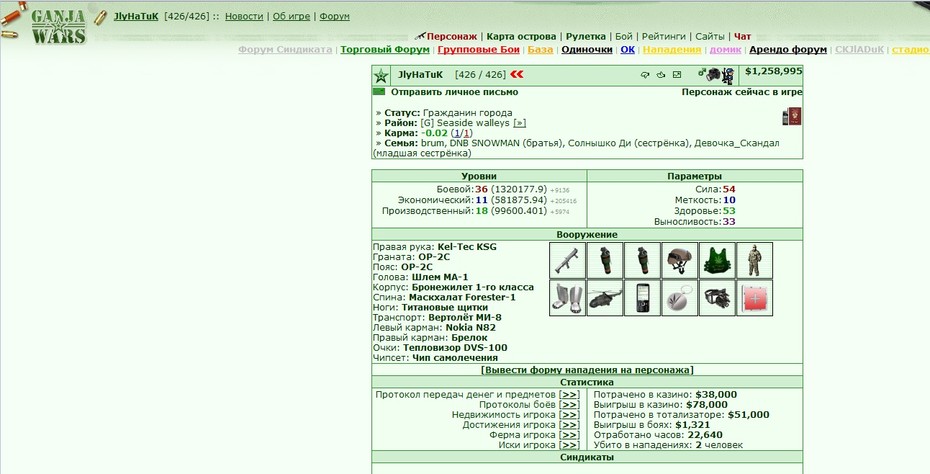Viewport: 930px width, 474px height.
Task: Click the Kel-Tec KSG weapon icon
Action: 568,260
